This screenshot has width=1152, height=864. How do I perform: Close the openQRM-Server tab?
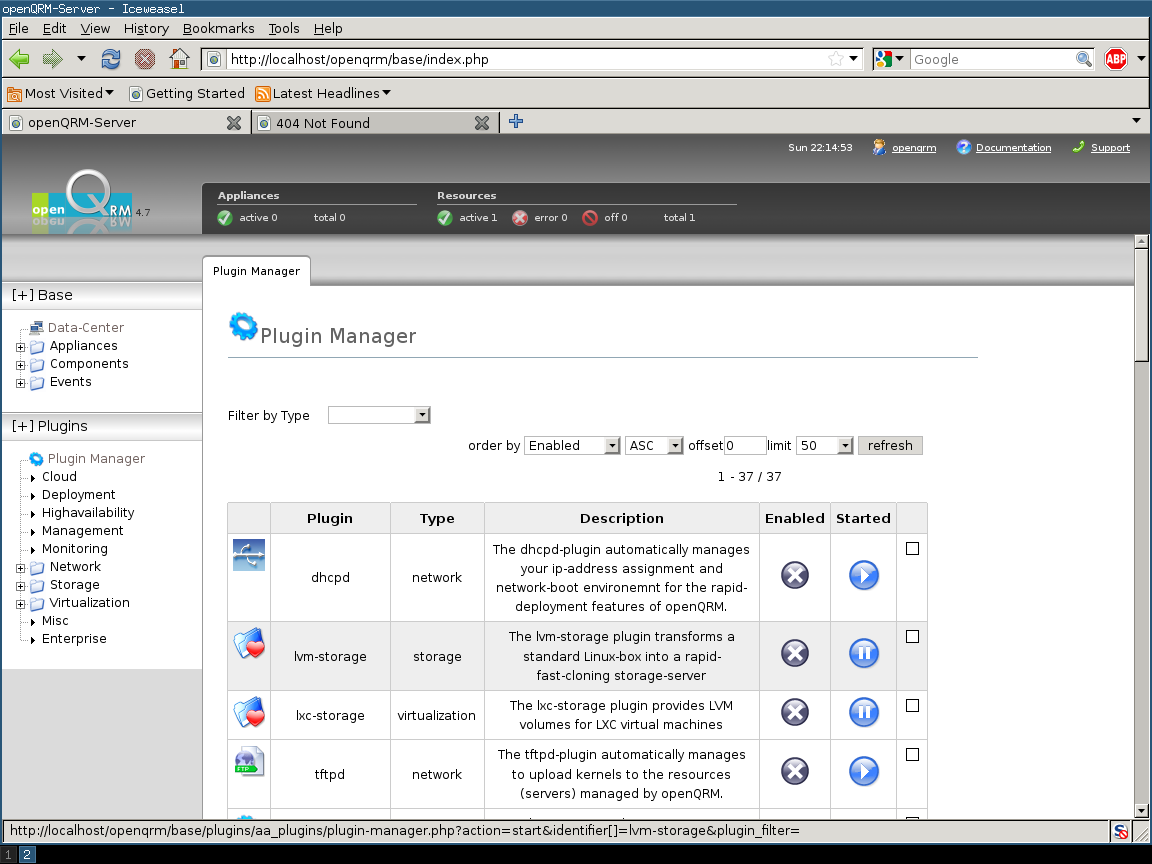234,123
